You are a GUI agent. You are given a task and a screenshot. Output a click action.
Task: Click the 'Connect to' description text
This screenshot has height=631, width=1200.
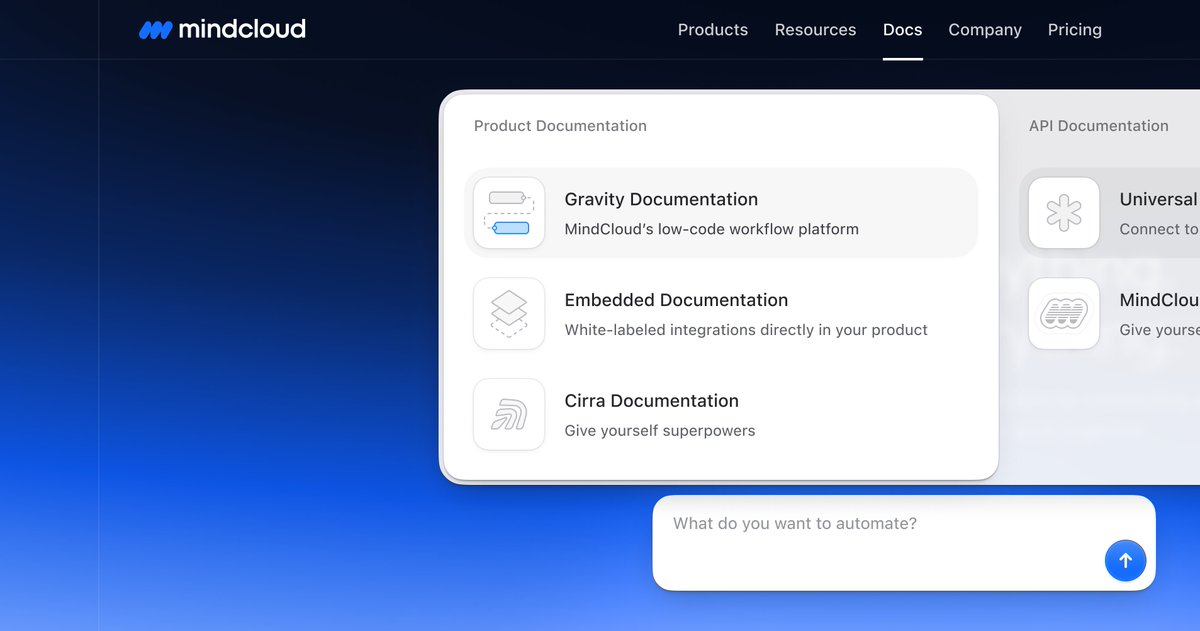(1159, 229)
